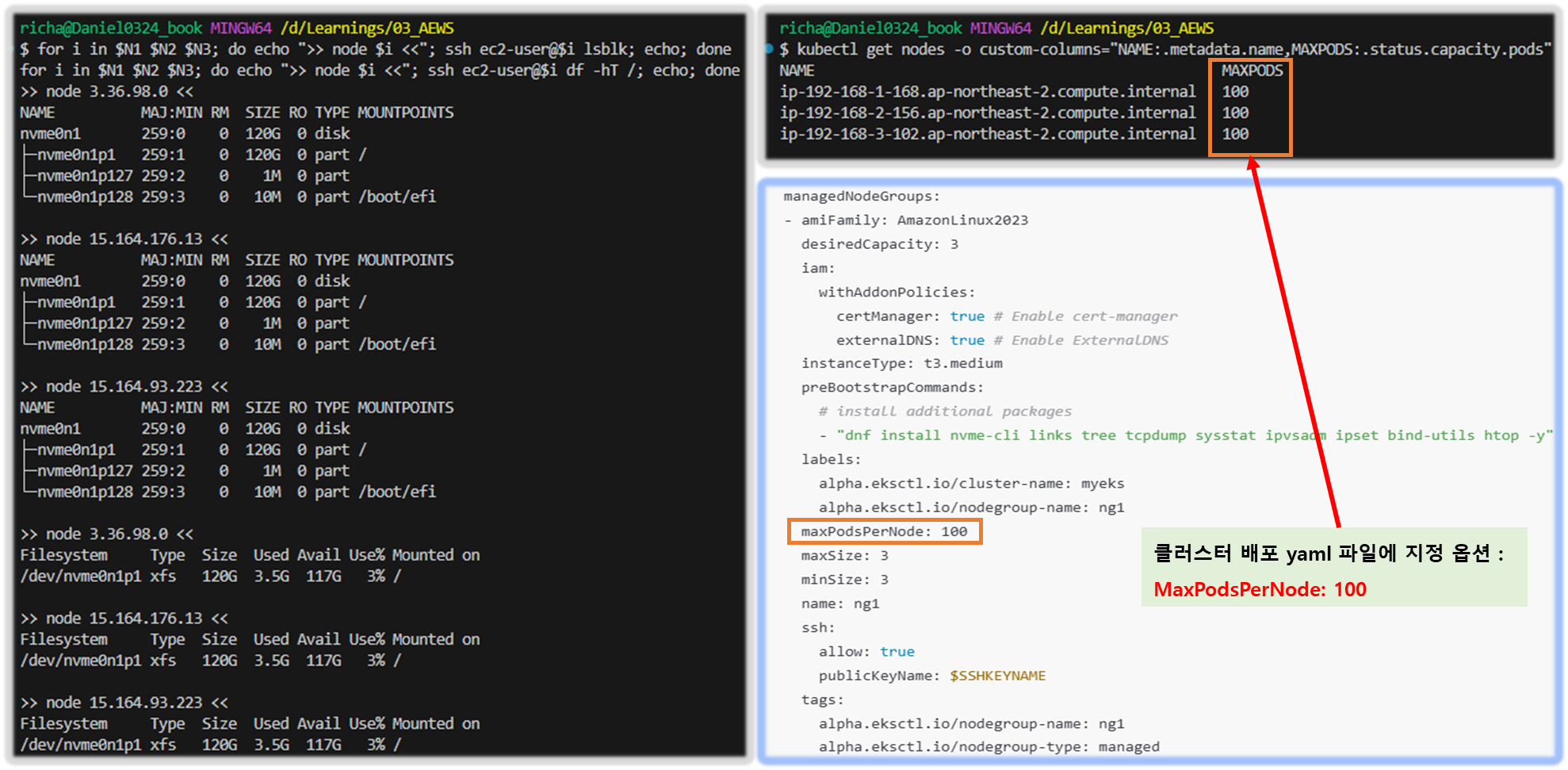Click ssh: key in YAML
1568x770 pixels.
(x=818, y=627)
